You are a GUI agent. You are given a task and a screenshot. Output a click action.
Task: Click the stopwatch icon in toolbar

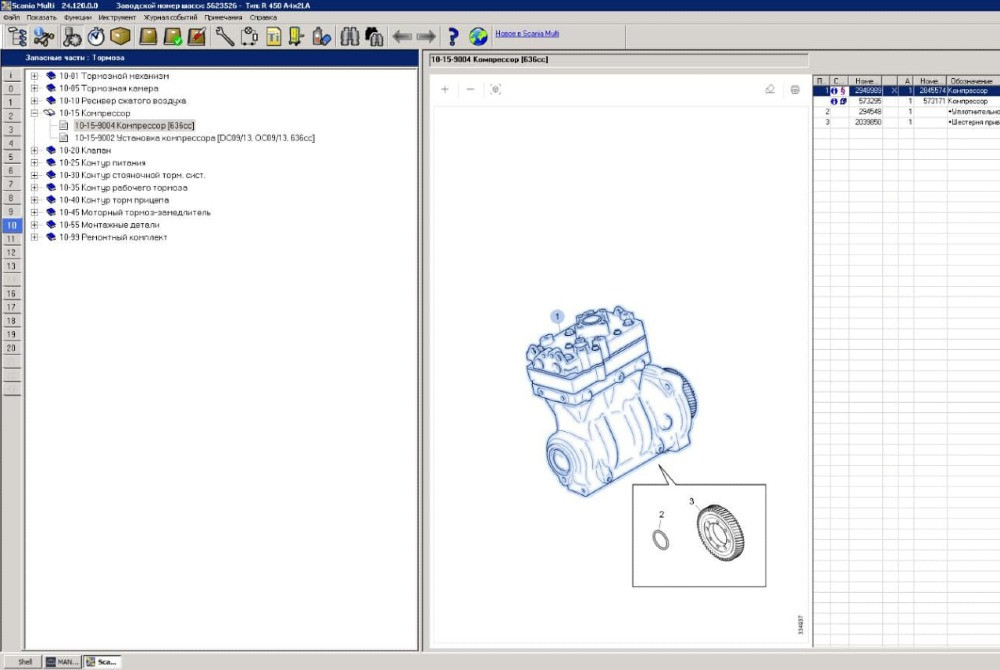tap(96, 37)
